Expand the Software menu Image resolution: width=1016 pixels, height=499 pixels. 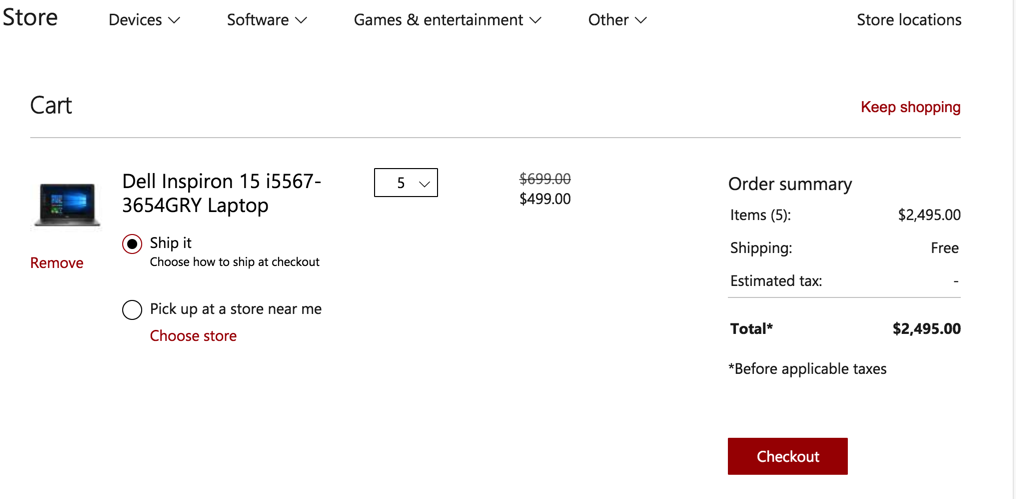pyautogui.click(x=266, y=20)
